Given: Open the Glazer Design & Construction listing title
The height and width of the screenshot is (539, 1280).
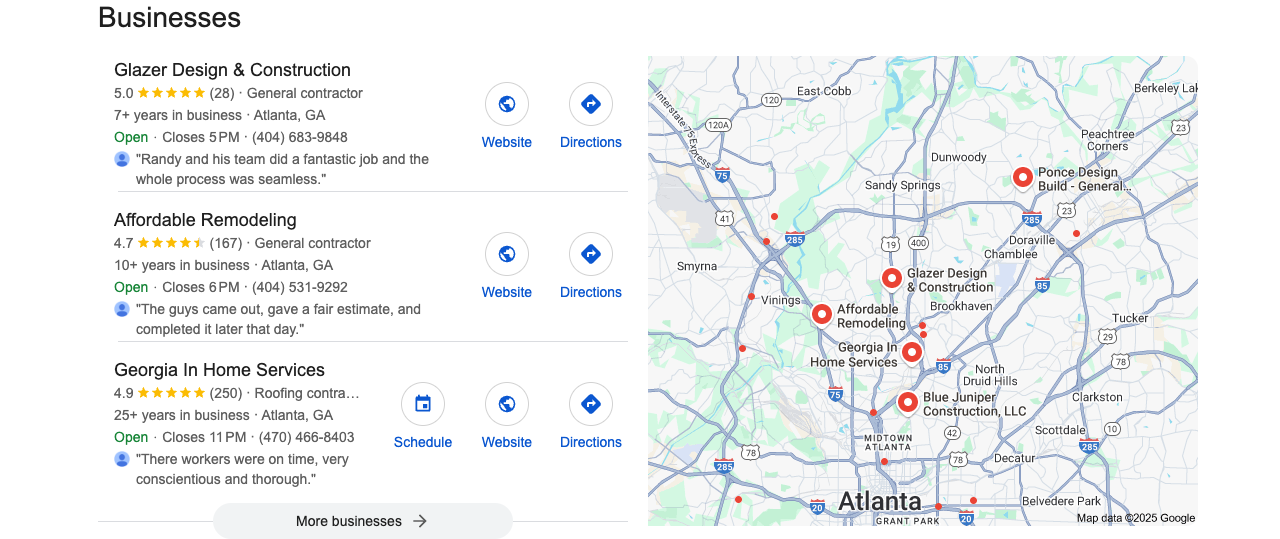Looking at the screenshot, I should [x=232, y=70].
